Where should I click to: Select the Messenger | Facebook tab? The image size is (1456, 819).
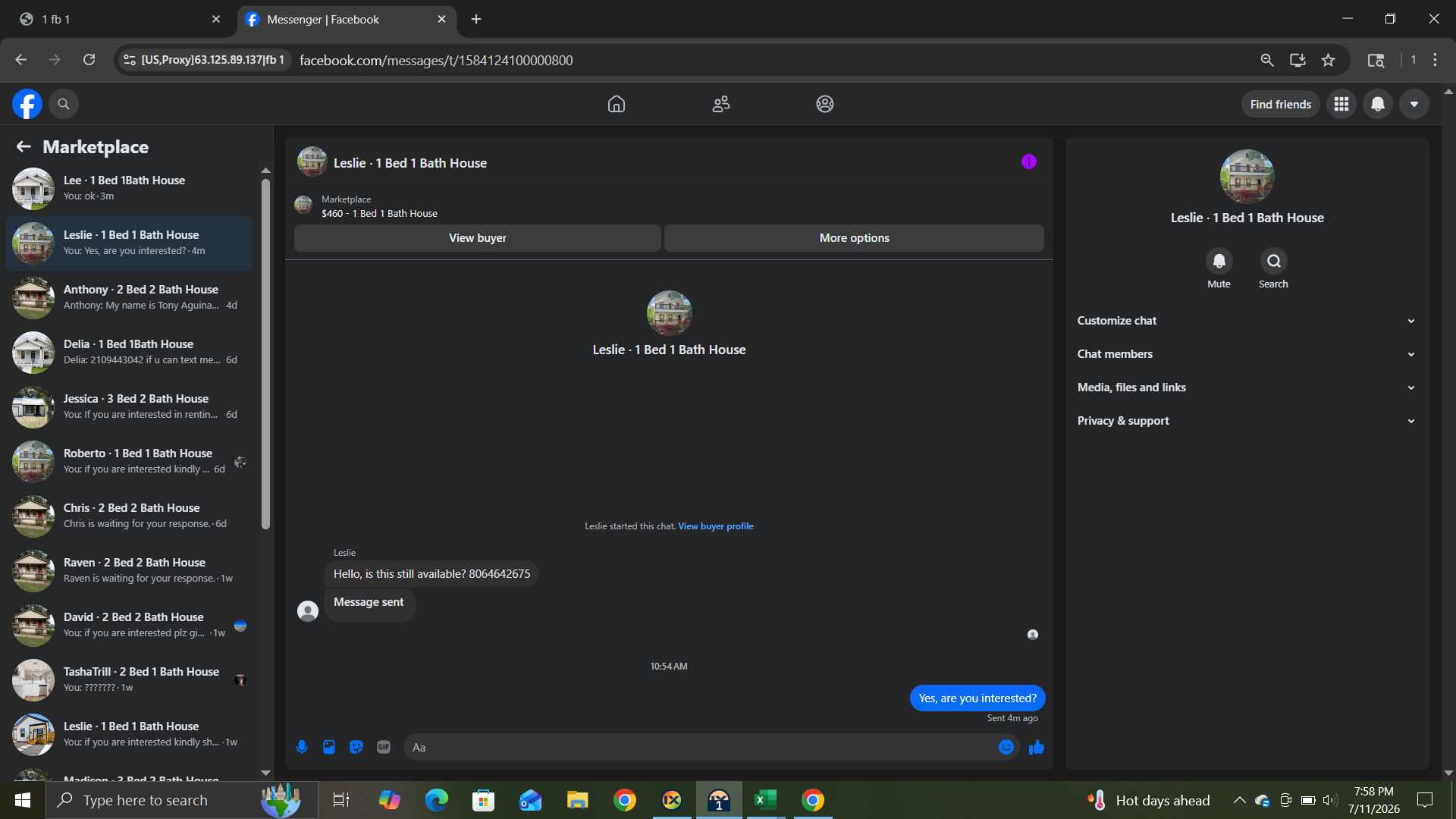coord(347,19)
